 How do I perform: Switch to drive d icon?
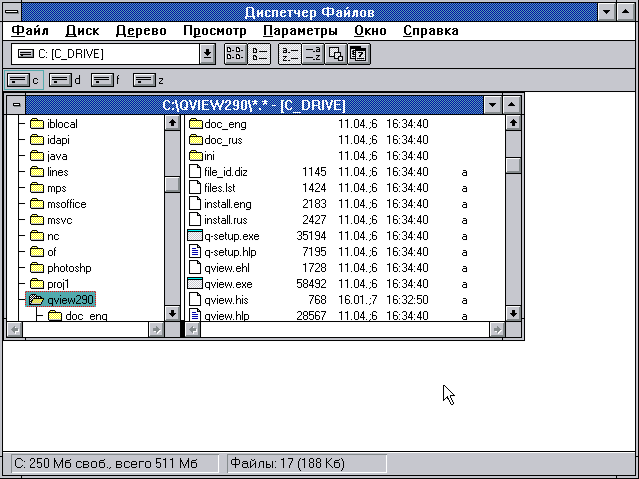(x=65, y=80)
